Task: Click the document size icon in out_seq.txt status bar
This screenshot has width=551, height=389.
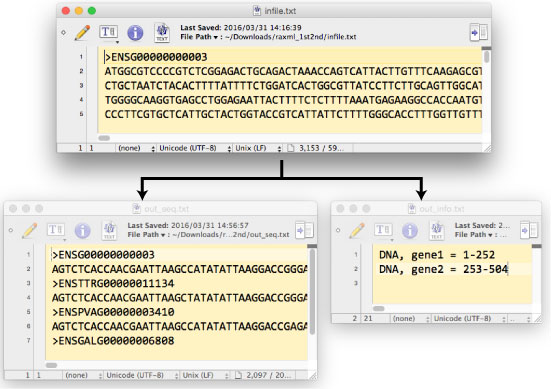Action: pos(238,375)
